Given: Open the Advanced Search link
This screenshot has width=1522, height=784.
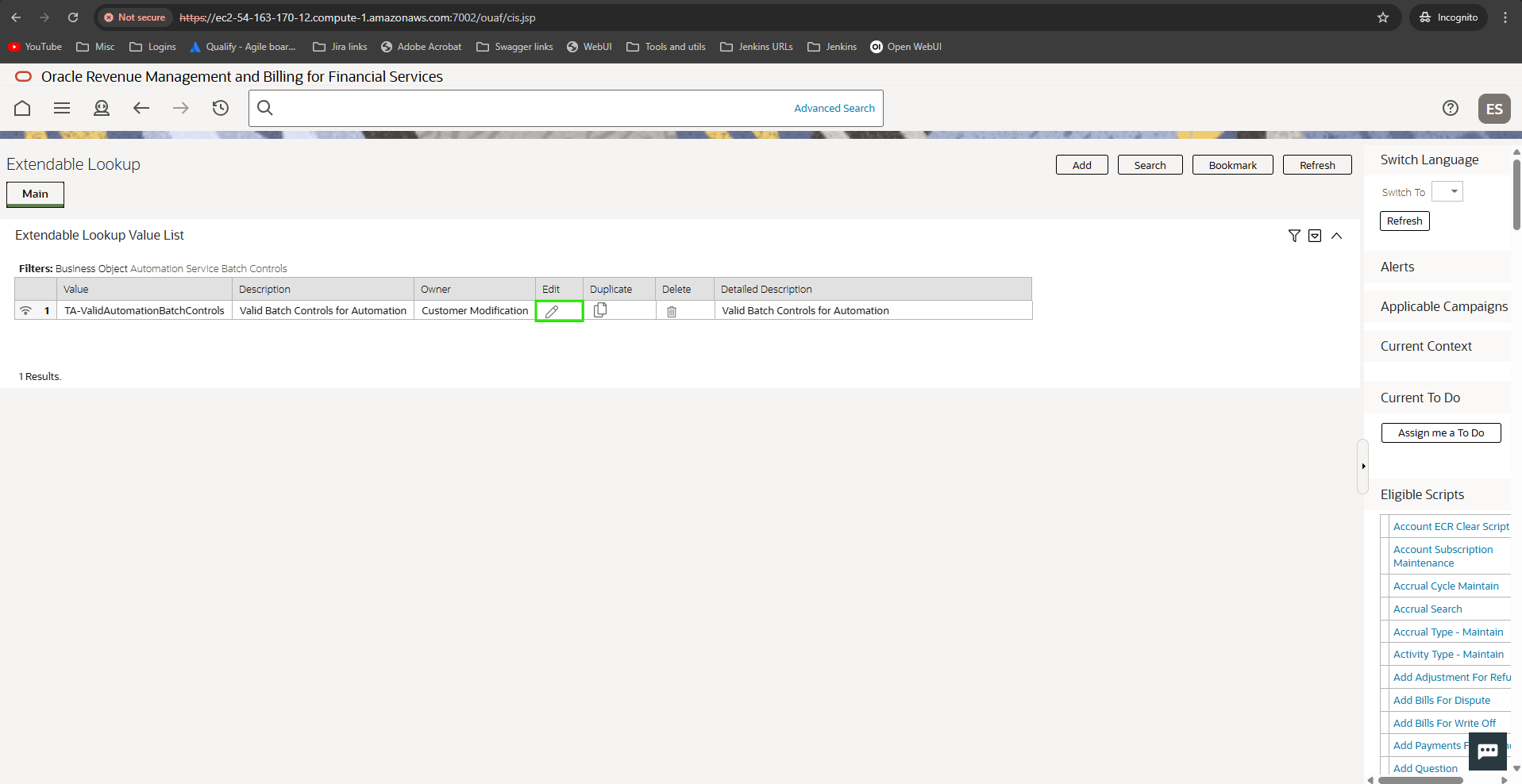Looking at the screenshot, I should pos(834,108).
